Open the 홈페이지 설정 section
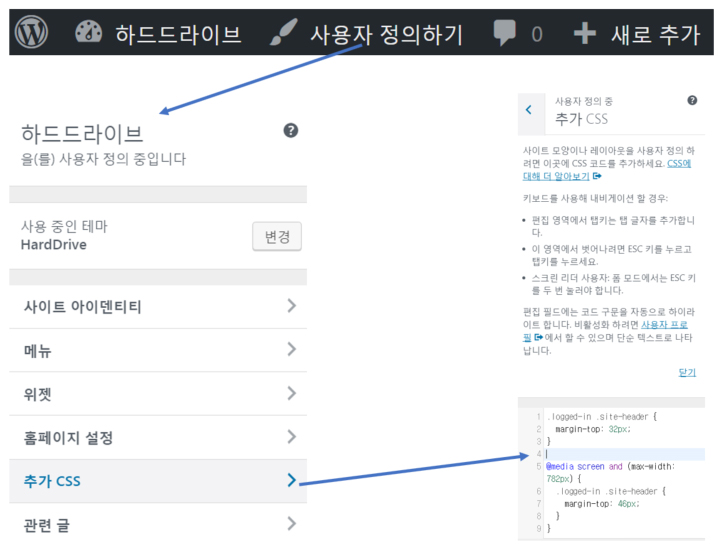This screenshot has height=552, width=722. pyautogui.click(x=158, y=437)
